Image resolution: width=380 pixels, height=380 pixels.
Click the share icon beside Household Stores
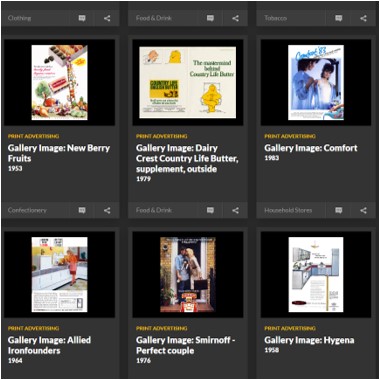pyautogui.click(x=364, y=210)
